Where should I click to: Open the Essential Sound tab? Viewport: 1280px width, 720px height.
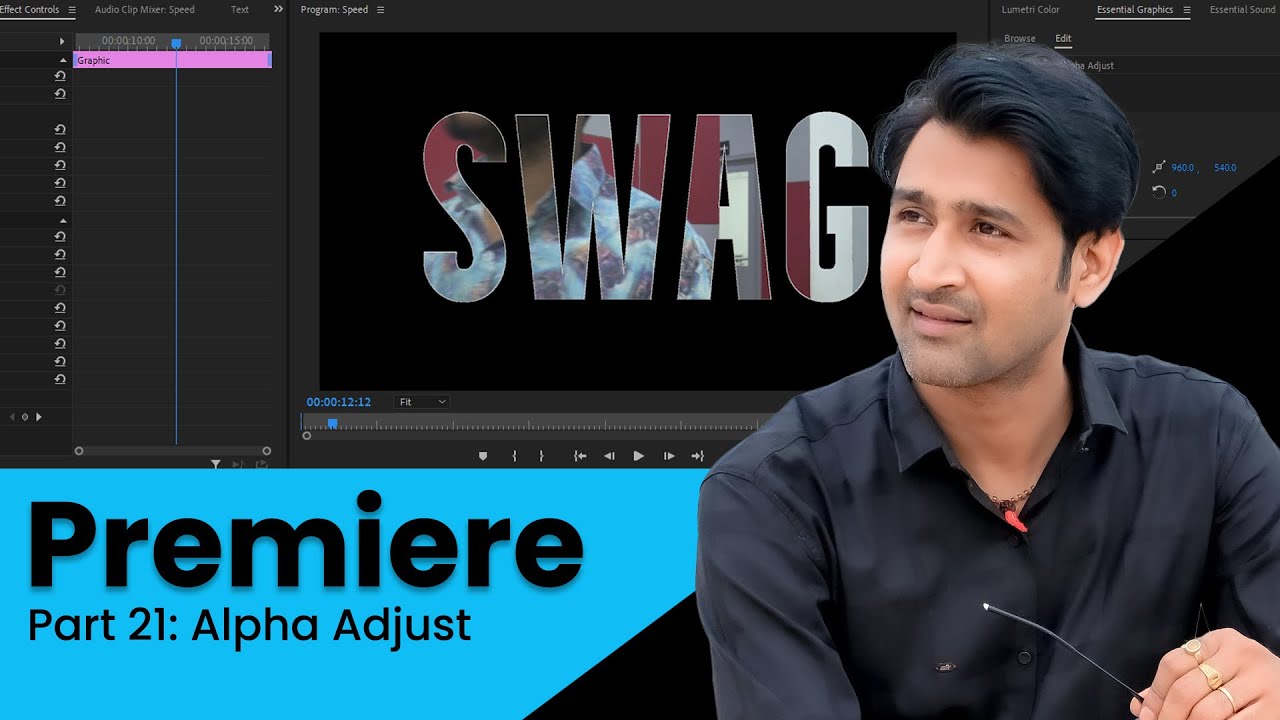tap(1242, 10)
